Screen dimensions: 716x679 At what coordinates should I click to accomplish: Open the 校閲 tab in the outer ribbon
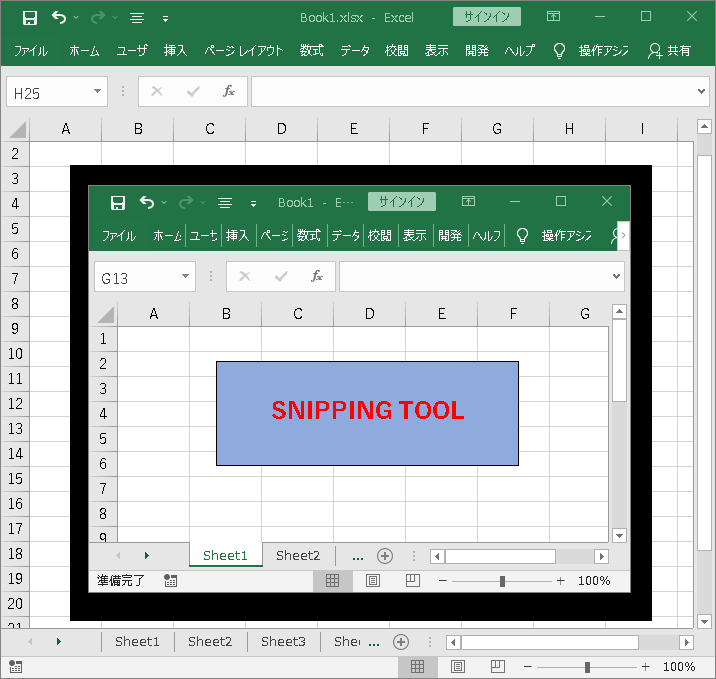(x=397, y=50)
